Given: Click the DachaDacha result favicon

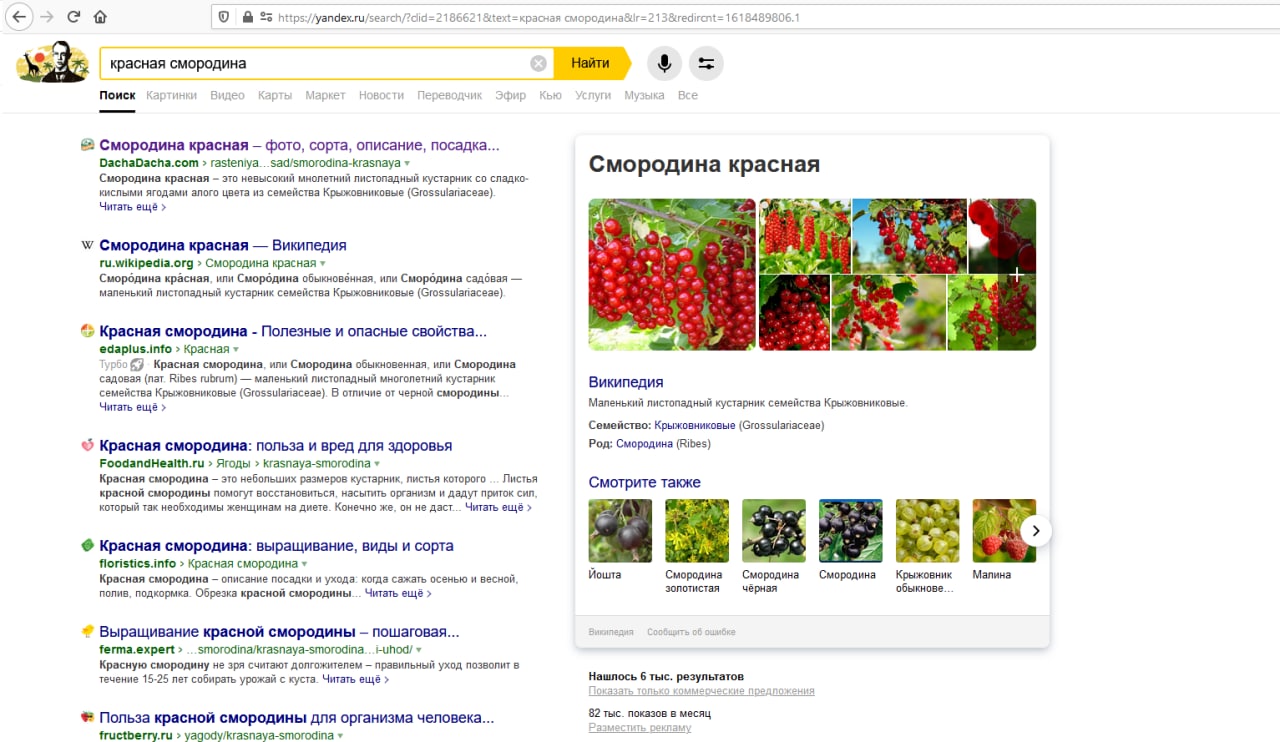Looking at the screenshot, I should [x=88, y=145].
